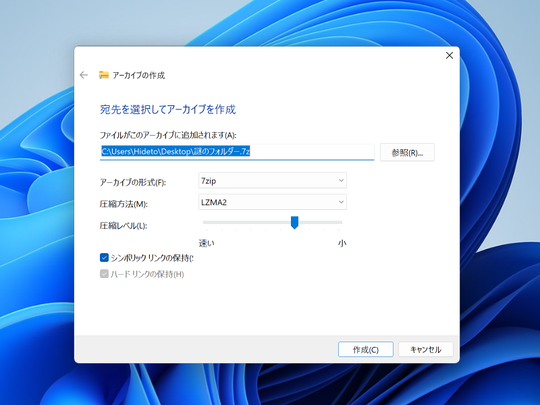Click the back arrow in dialog header
540x405 pixels.
tap(84, 75)
